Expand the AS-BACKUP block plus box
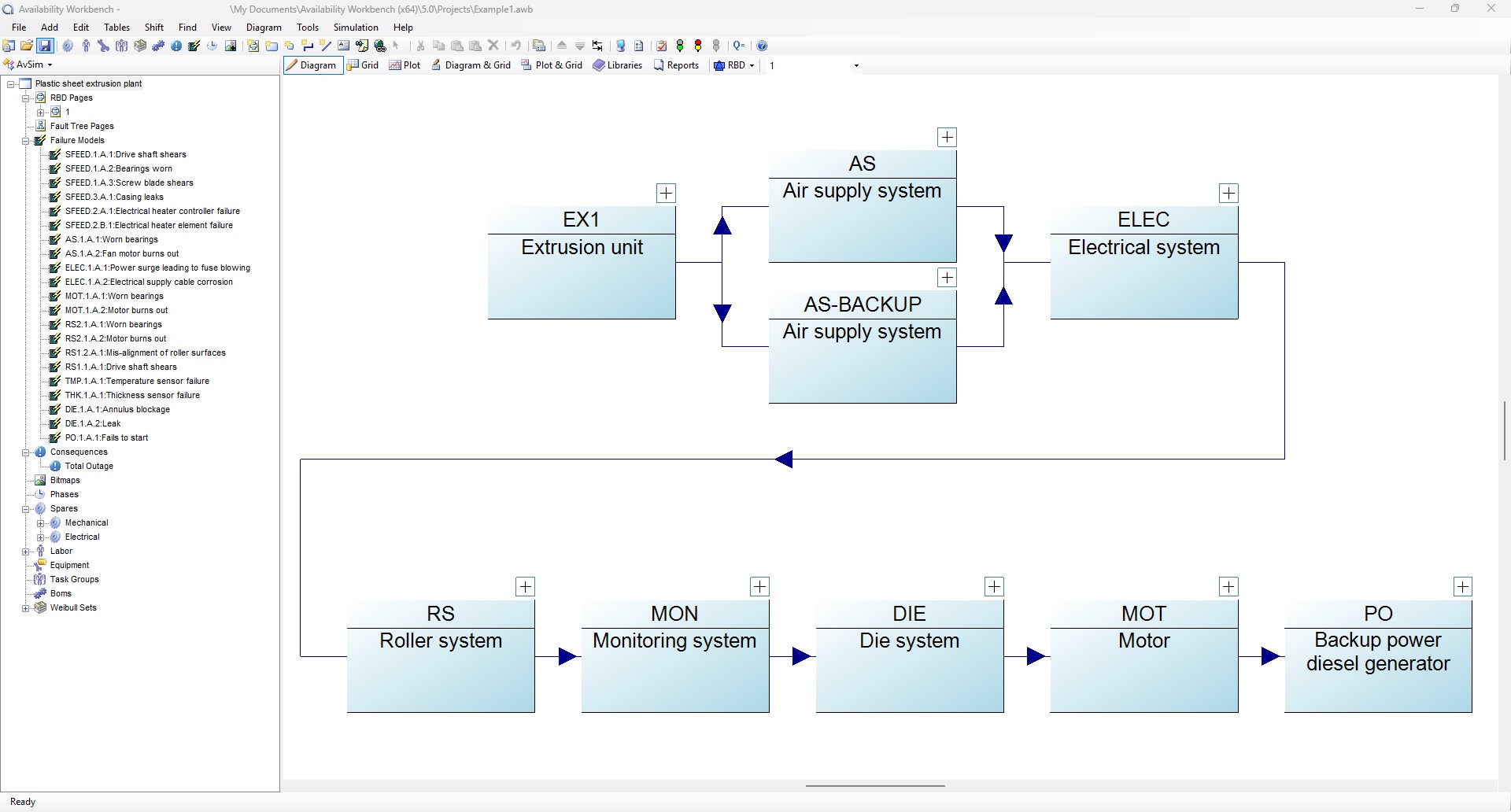Screen dimensions: 1511x812 click(x=947, y=278)
